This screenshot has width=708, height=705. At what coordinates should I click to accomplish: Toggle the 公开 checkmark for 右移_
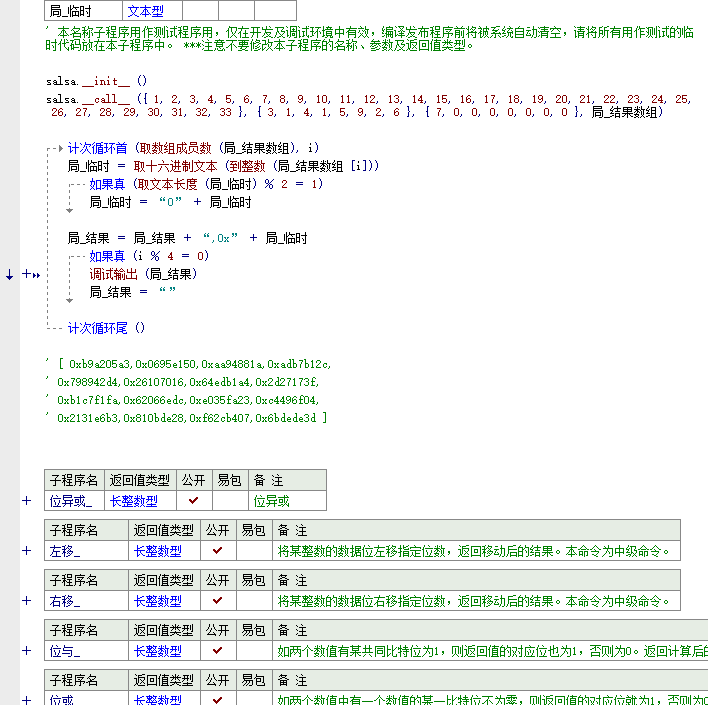coord(218,601)
